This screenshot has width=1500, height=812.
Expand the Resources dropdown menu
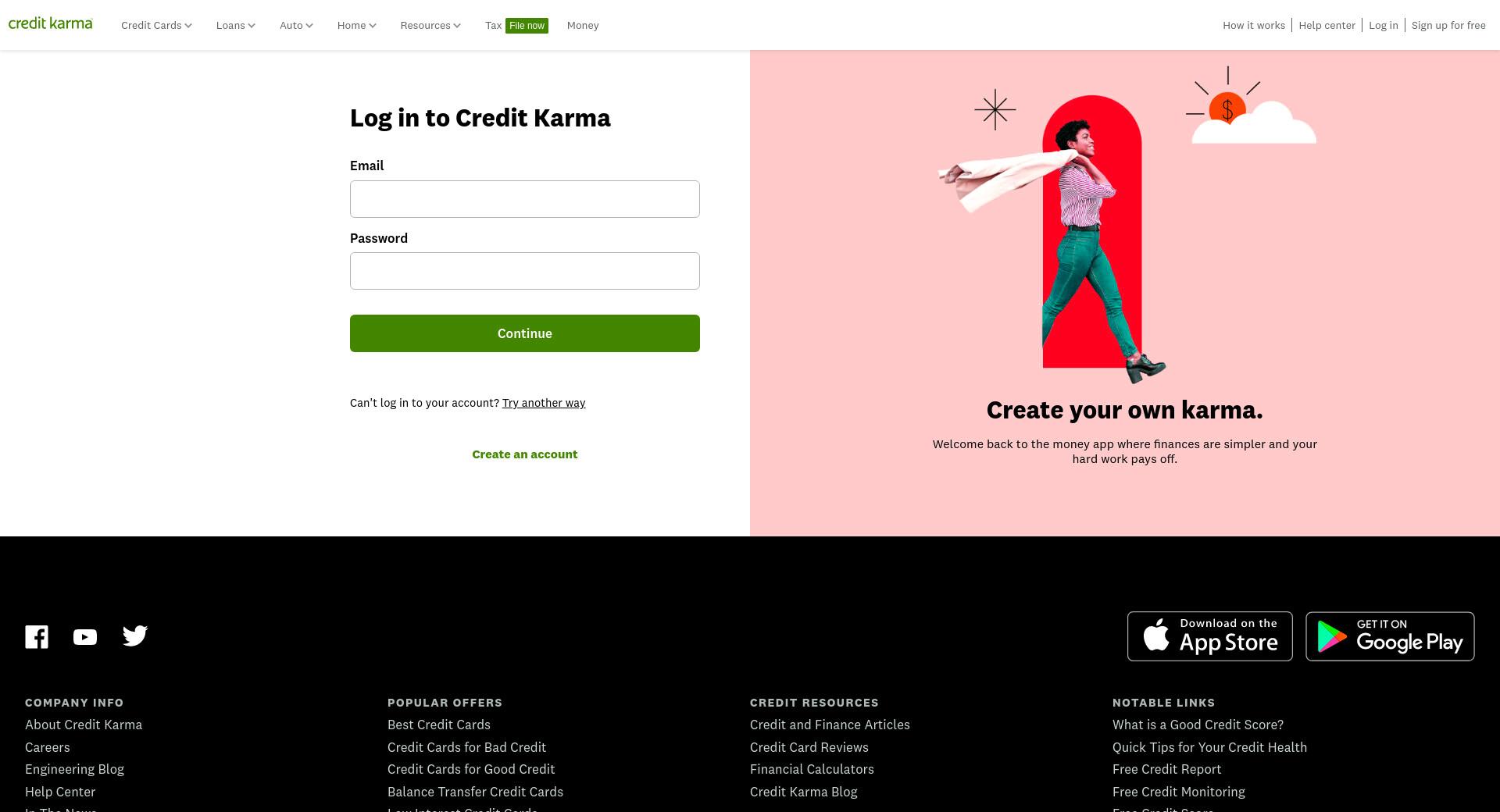(430, 26)
